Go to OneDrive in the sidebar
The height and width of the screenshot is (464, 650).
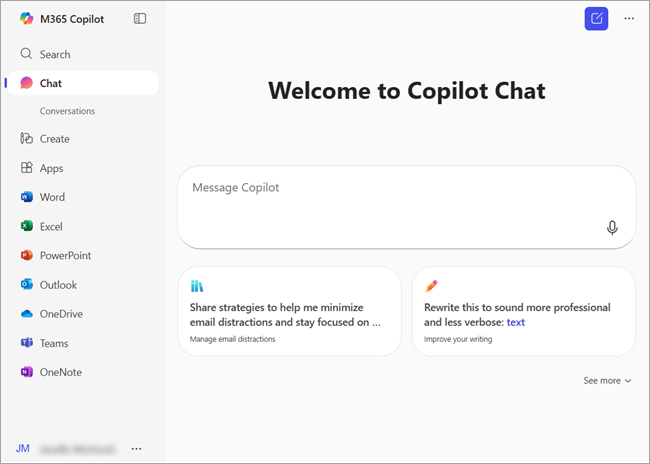click(61, 314)
